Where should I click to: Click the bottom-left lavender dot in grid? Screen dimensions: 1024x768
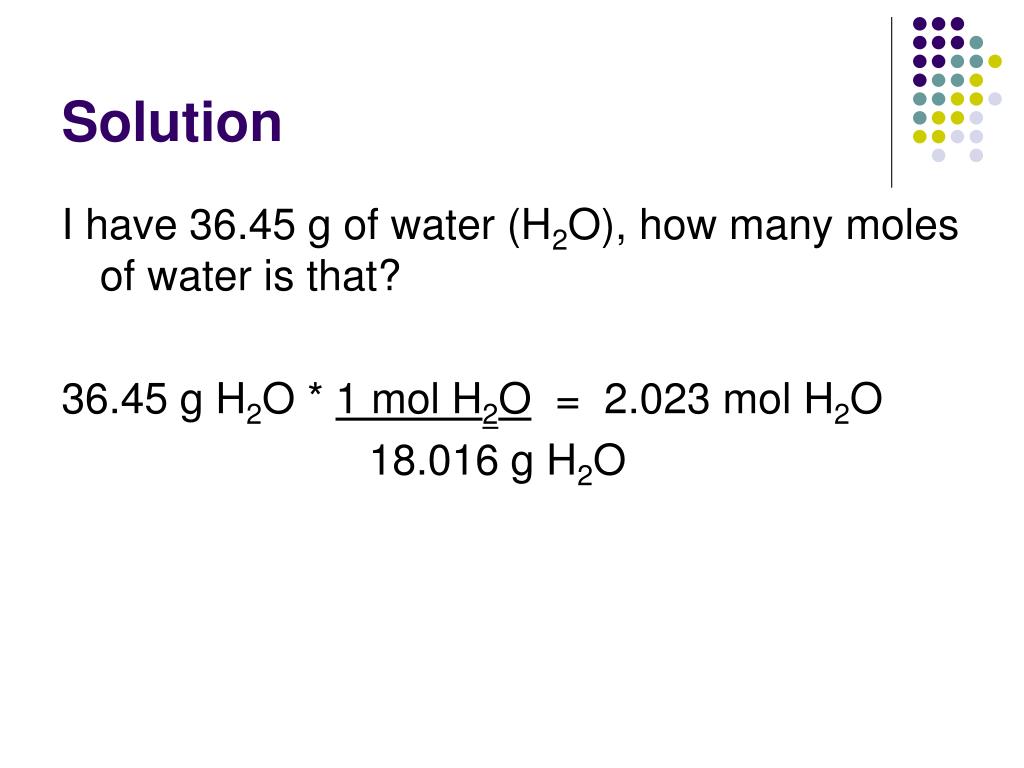coord(938,155)
